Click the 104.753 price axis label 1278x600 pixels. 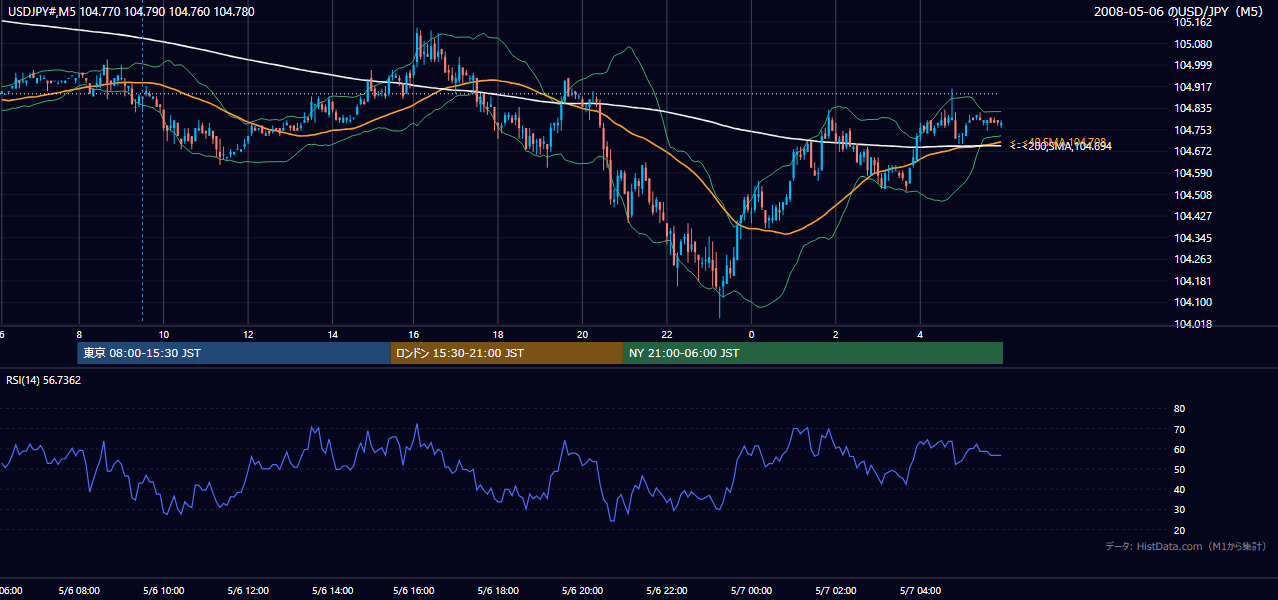click(1192, 130)
